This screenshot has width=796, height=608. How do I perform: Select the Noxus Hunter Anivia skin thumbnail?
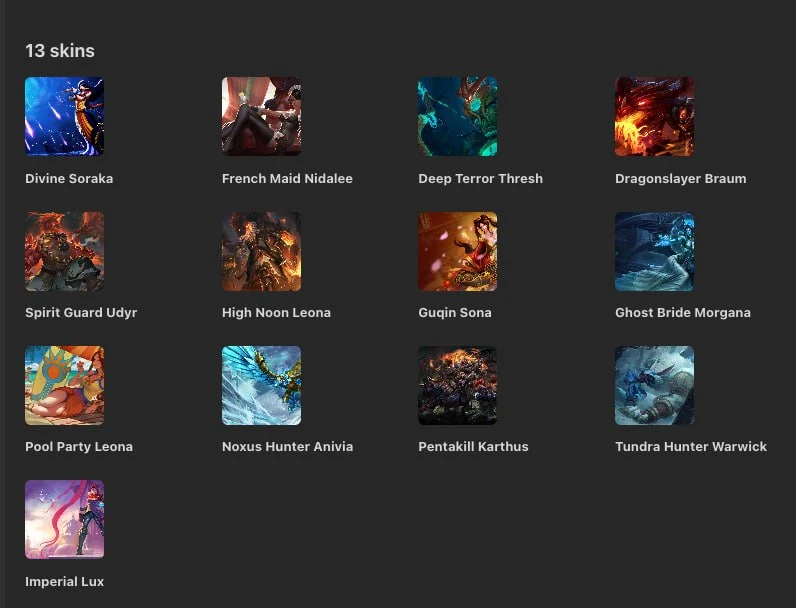pyautogui.click(x=261, y=385)
